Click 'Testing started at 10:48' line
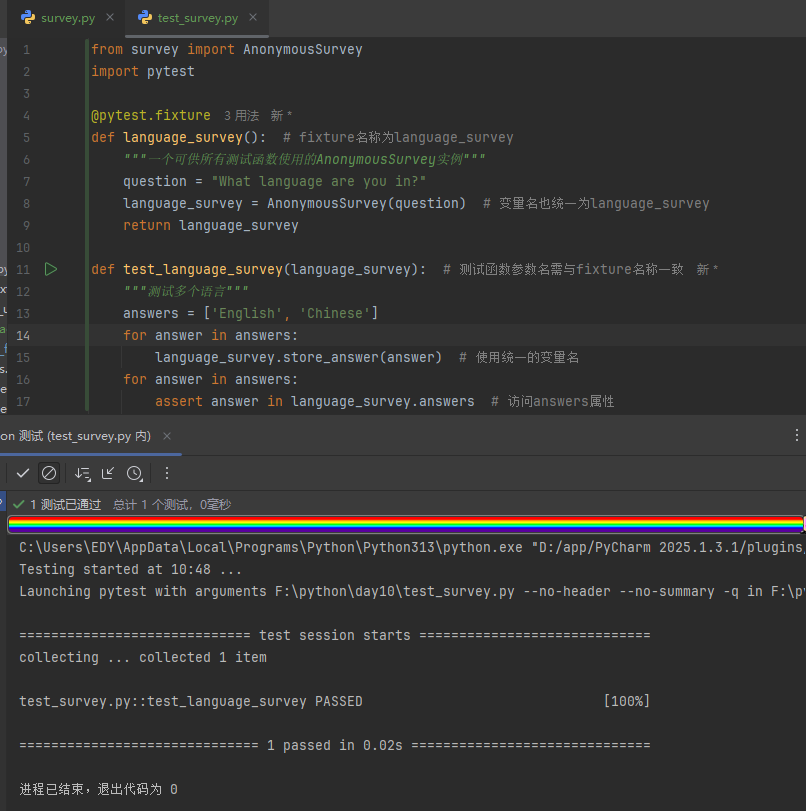 pos(130,569)
